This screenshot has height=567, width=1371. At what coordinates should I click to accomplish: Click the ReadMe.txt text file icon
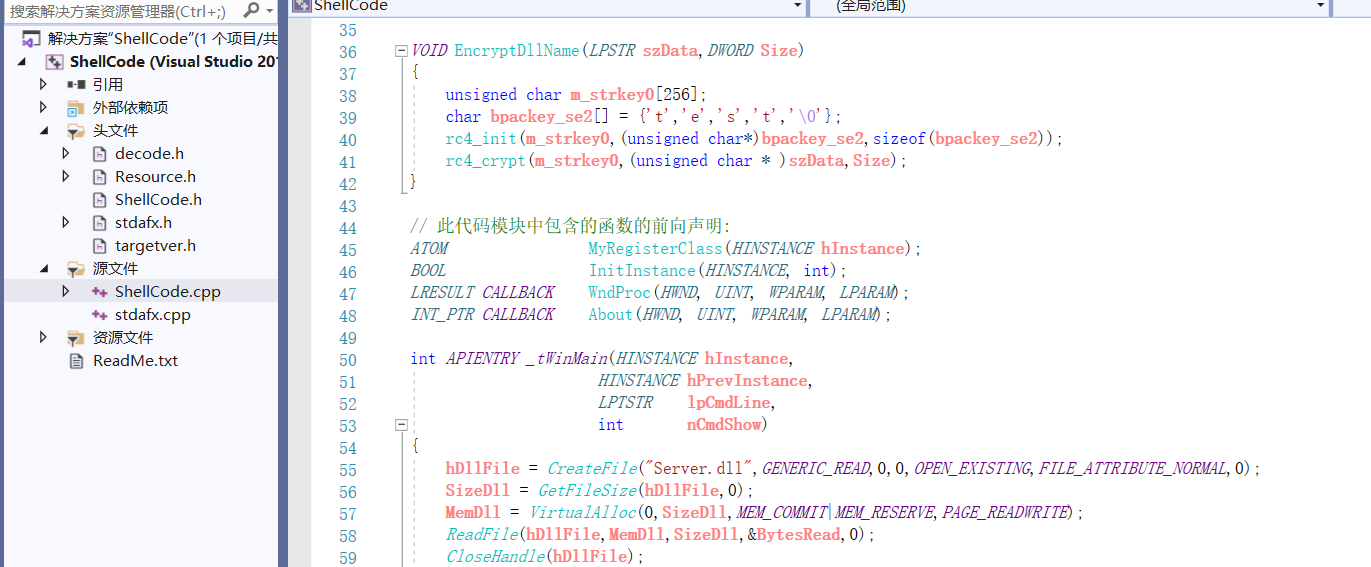76,361
